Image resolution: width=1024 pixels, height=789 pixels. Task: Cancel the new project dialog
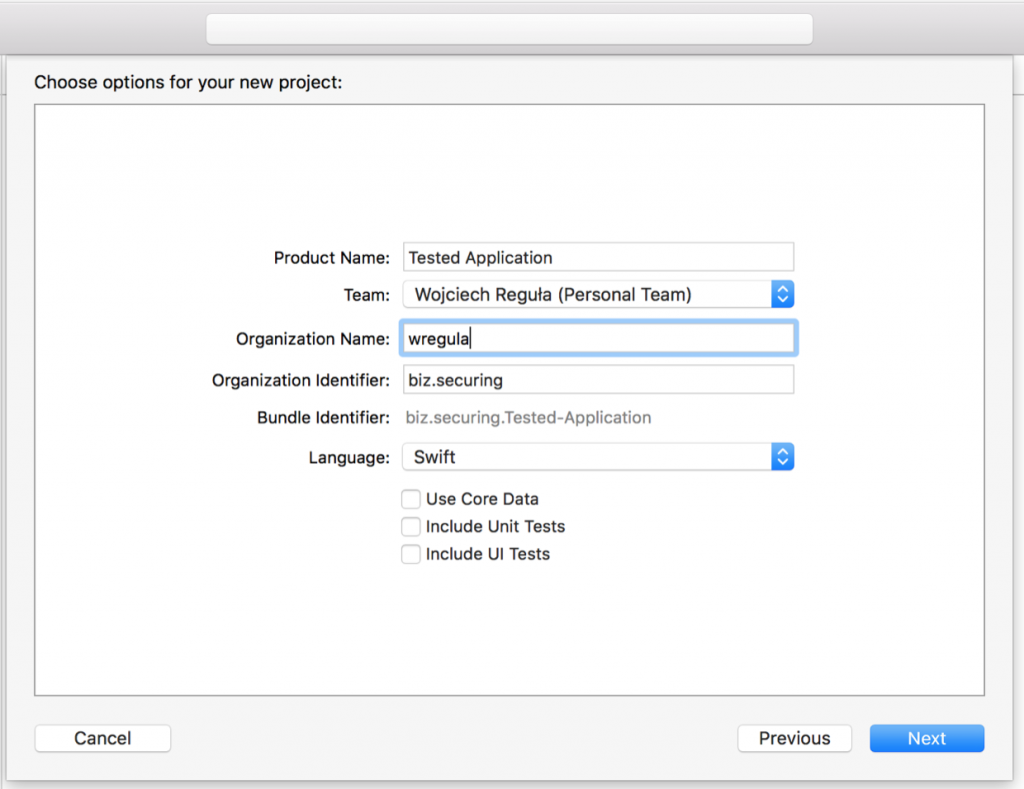click(103, 738)
